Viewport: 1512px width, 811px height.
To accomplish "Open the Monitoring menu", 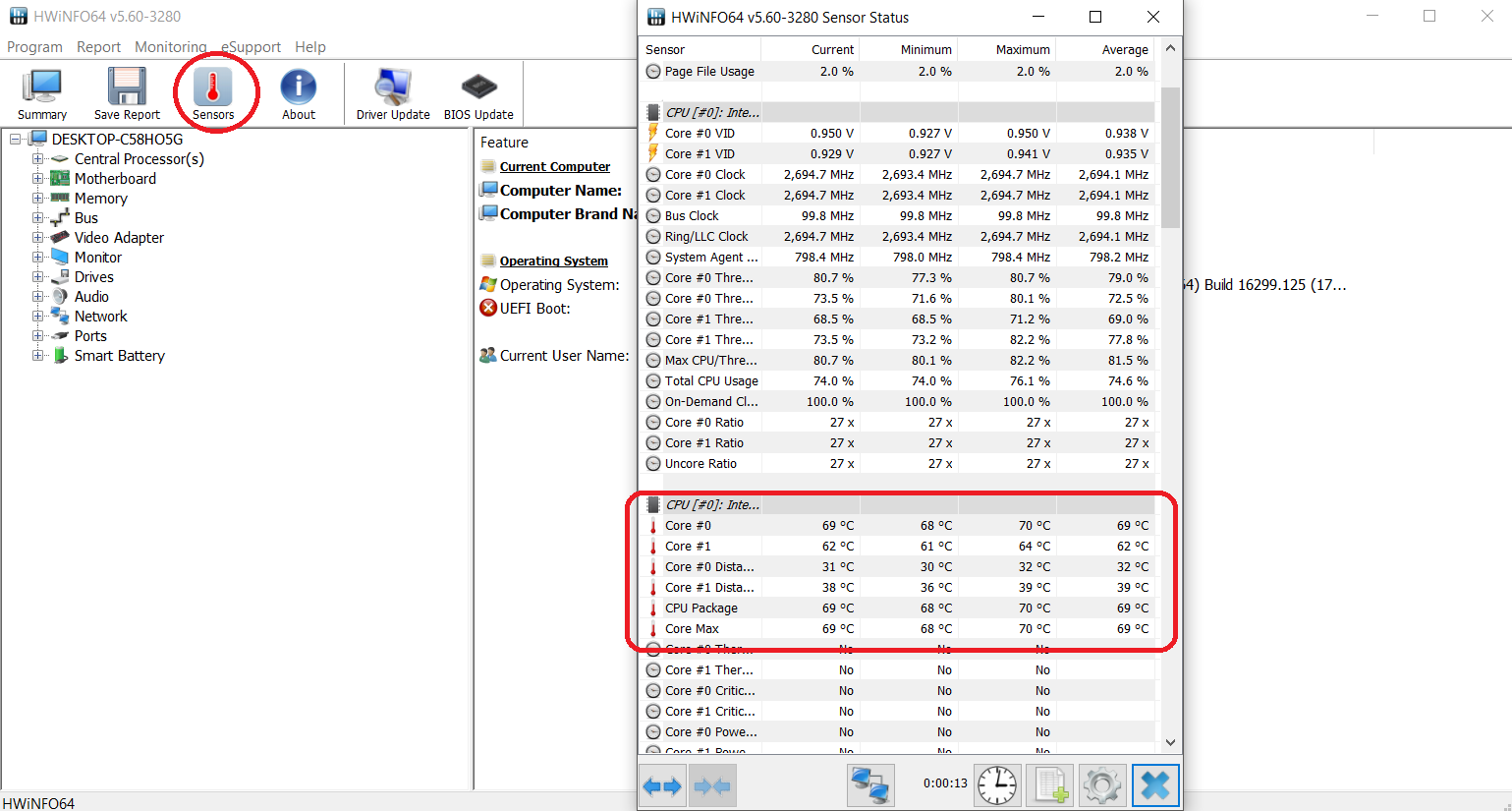I will 170,47.
